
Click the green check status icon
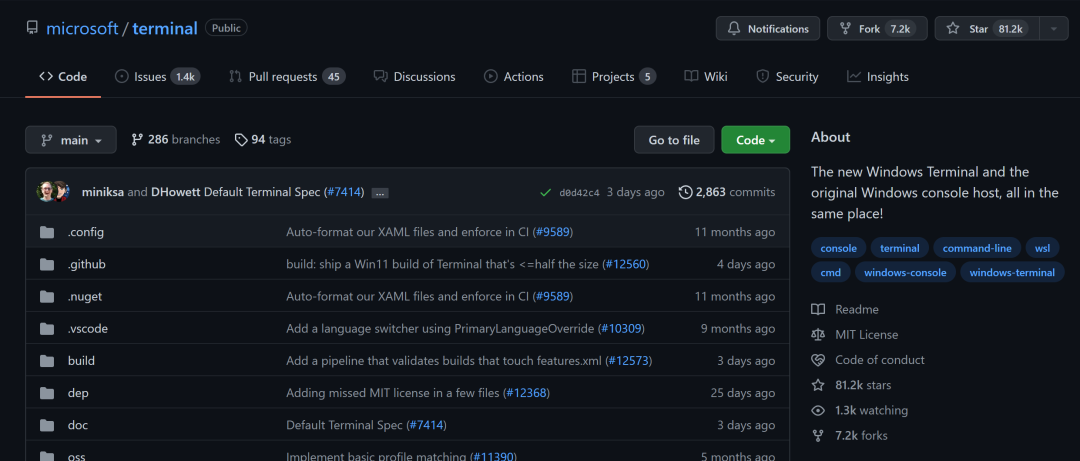(x=546, y=193)
